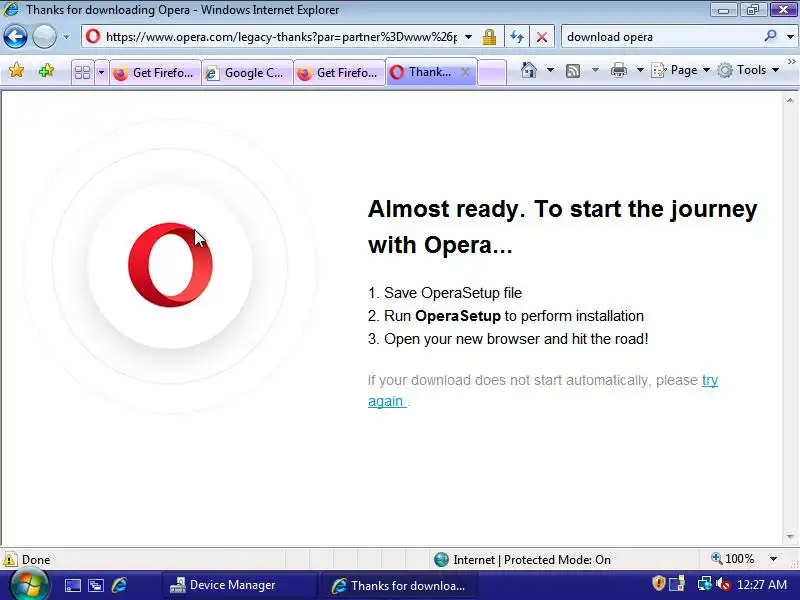Expand the address bar history dropdown
Viewport: 800px width, 600px height.
(468, 37)
